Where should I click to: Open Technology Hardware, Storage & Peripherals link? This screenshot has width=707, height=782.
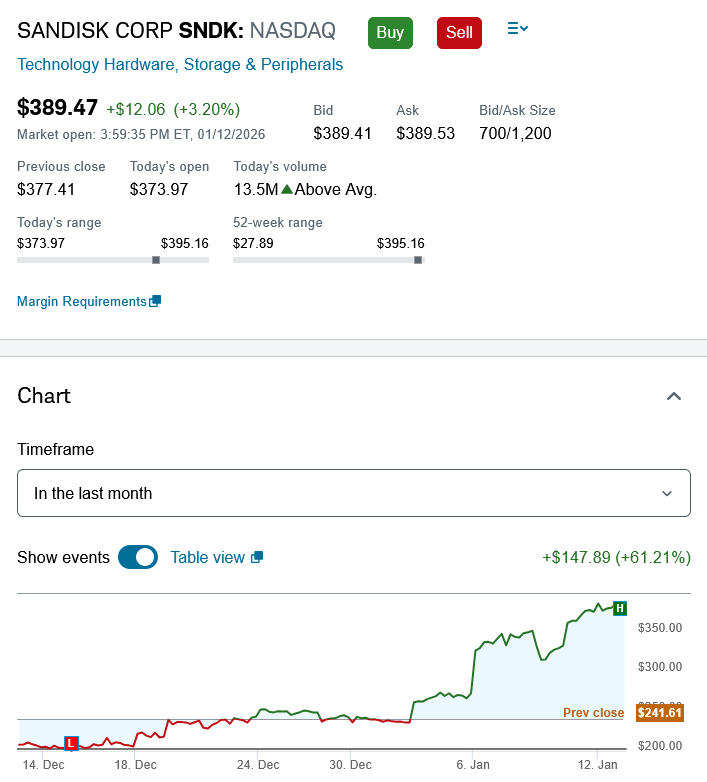point(180,65)
